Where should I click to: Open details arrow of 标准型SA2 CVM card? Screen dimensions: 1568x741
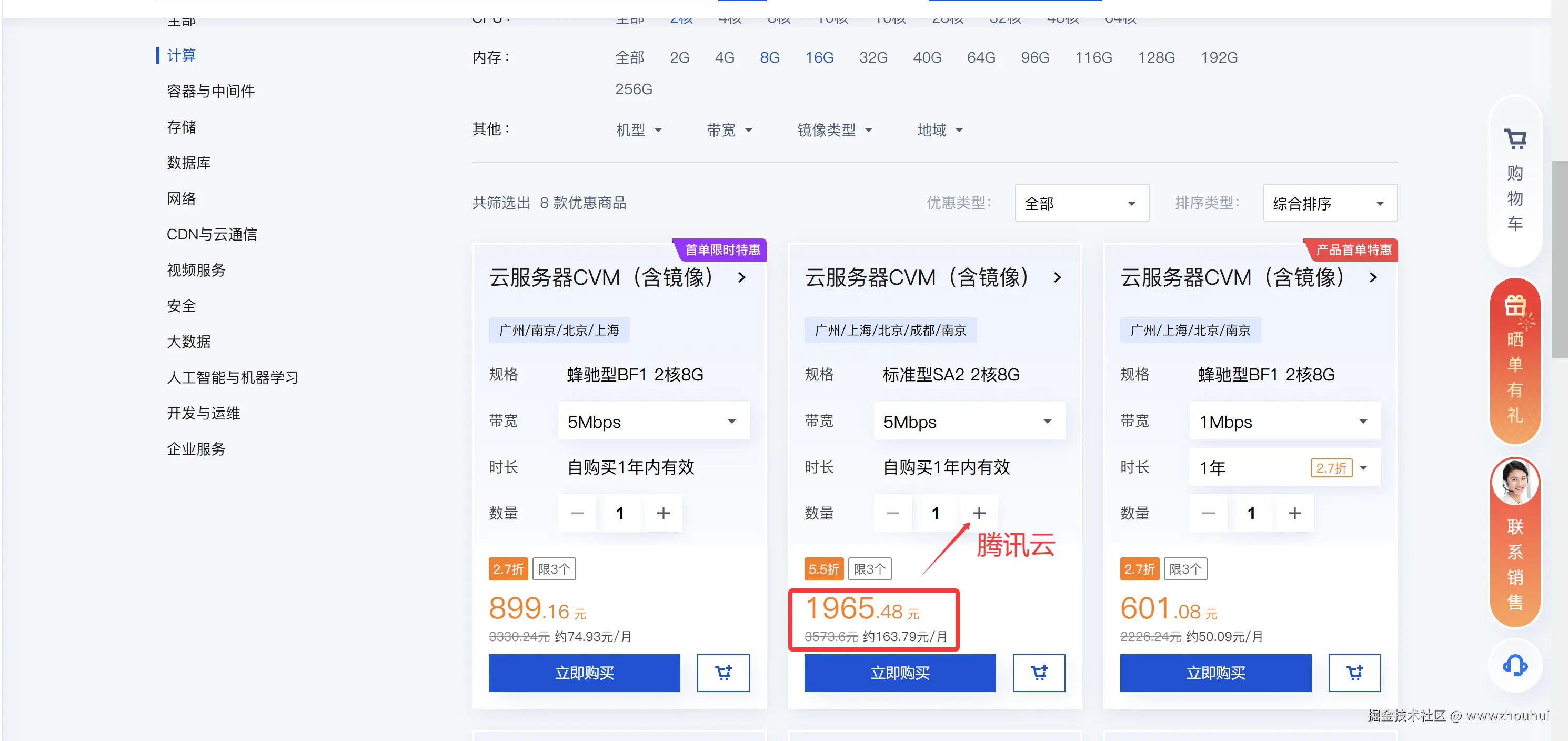pos(1057,278)
